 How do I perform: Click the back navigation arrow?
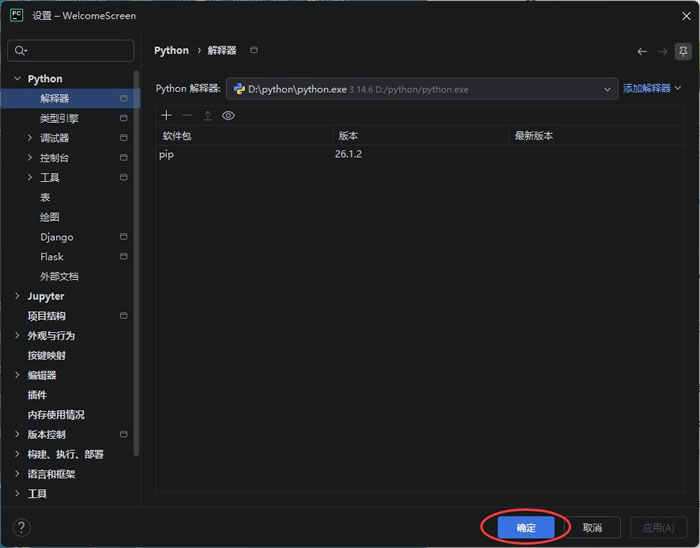(x=642, y=51)
